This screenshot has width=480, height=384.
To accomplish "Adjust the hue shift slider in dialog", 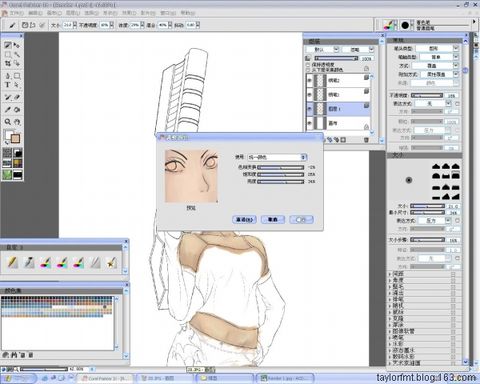I will (280, 167).
